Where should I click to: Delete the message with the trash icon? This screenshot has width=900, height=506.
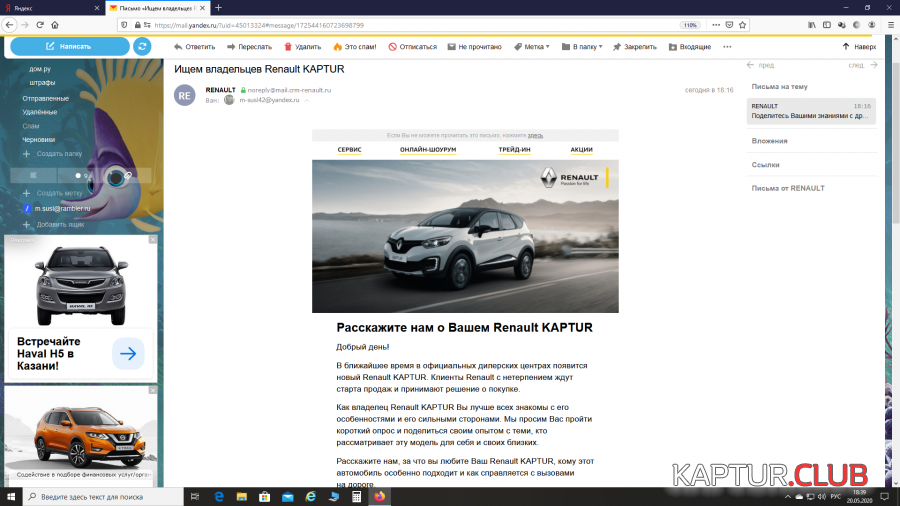click(x=302, y=46)
